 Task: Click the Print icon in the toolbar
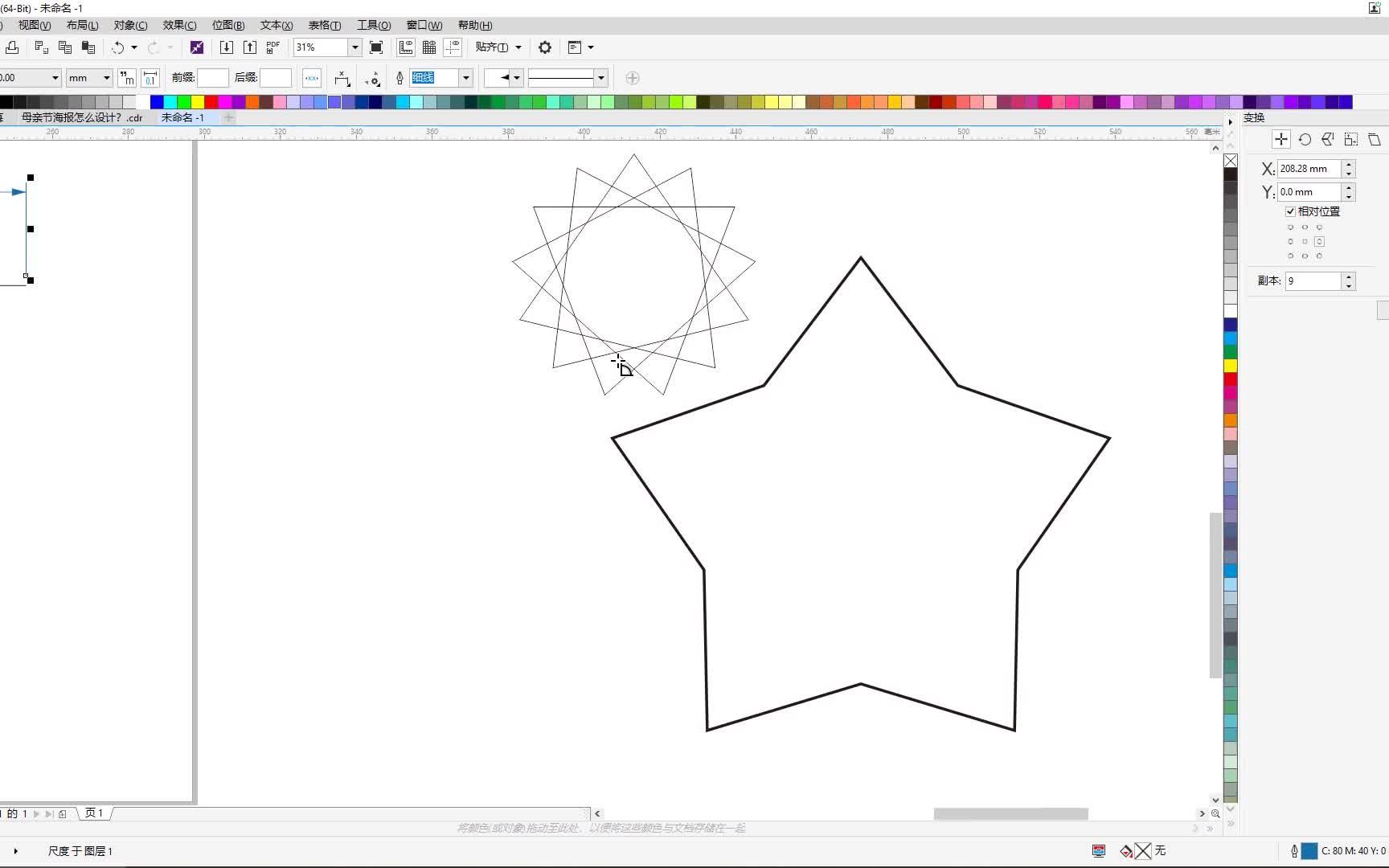(x=12, y=47)
